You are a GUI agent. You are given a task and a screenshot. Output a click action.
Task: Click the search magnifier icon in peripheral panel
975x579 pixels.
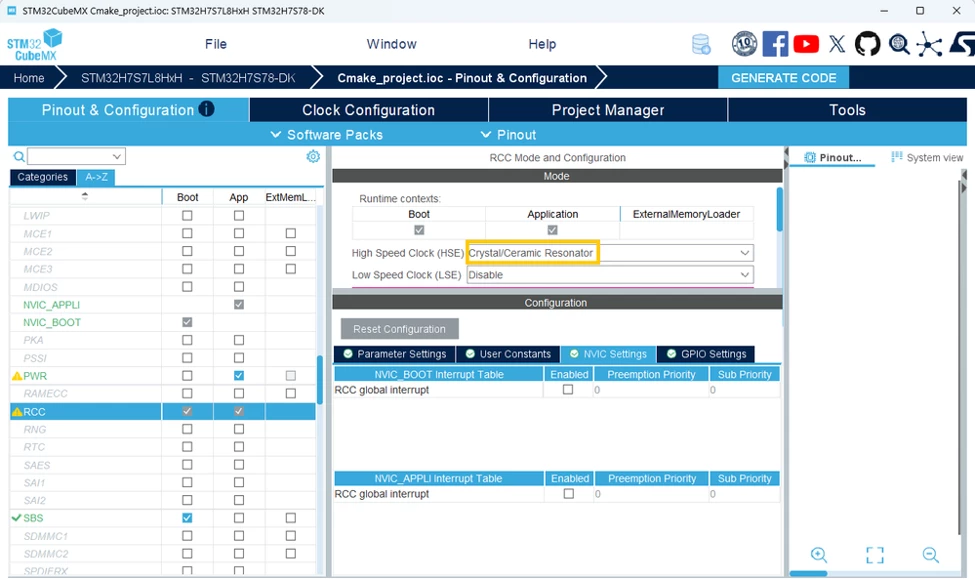(19, 157)
